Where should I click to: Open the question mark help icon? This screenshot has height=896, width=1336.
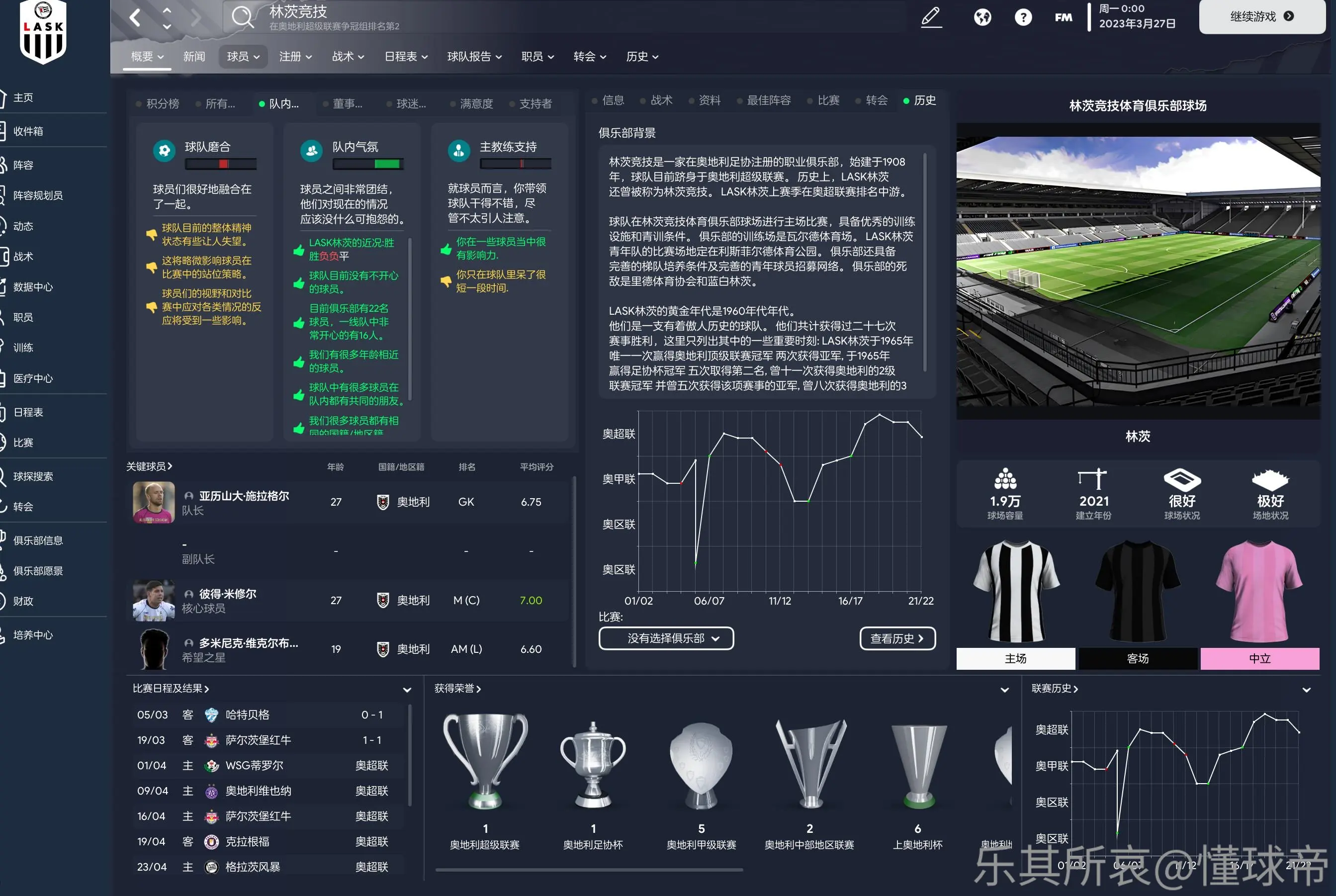1023,17
